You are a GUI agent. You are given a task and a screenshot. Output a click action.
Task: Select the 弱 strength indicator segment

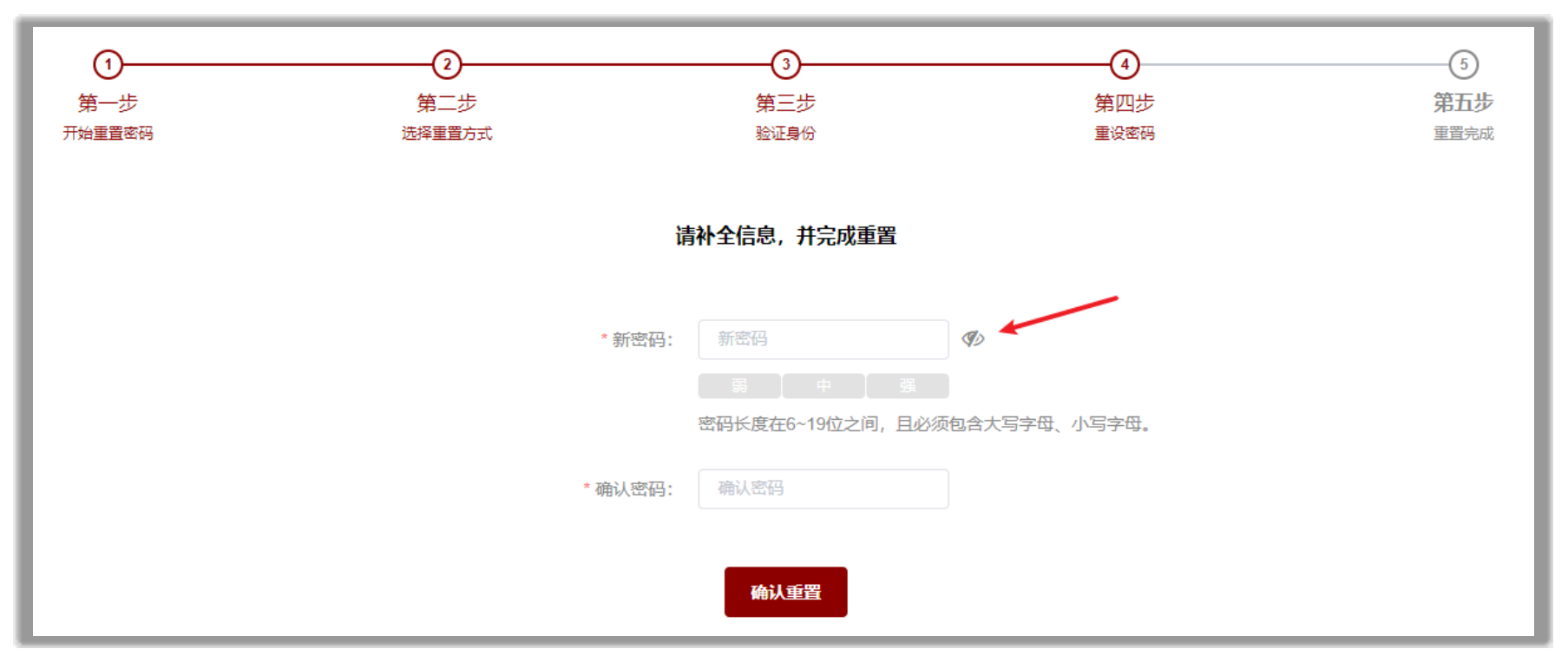739,385
